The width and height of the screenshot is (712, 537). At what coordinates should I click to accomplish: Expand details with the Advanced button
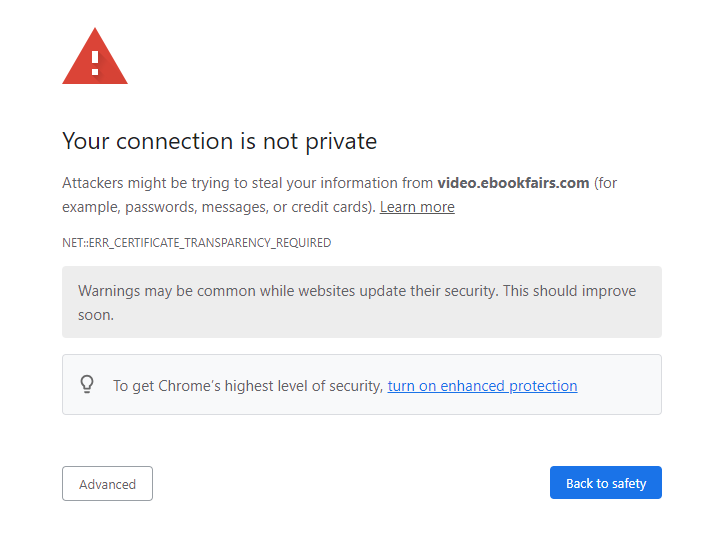tap(107, 483)
